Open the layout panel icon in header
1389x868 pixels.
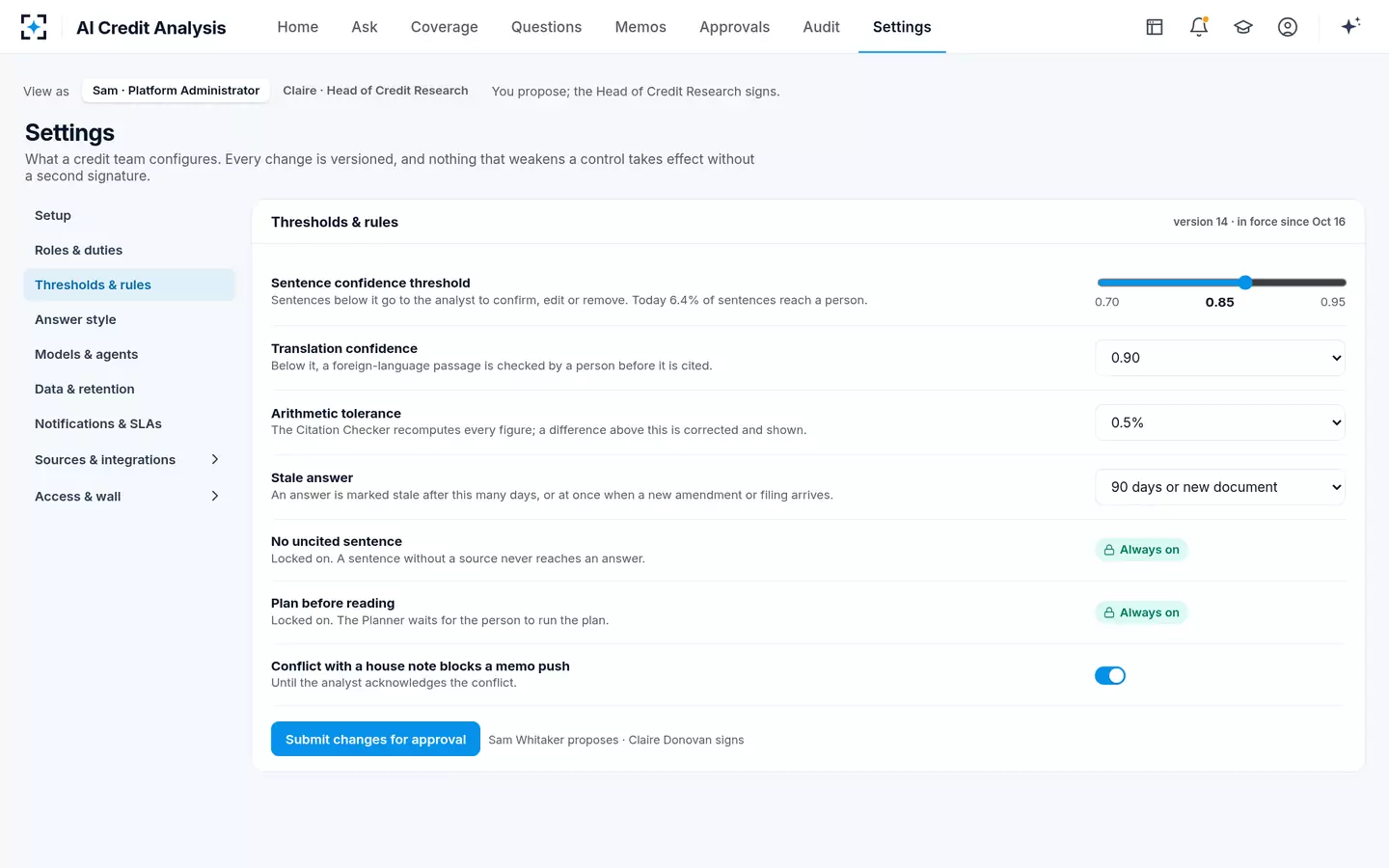[1155, 27]
